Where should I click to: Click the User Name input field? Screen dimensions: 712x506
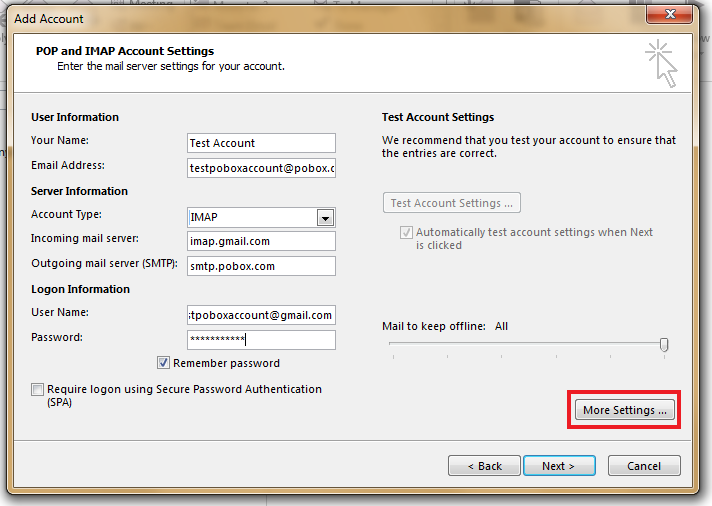coord(261,315)
